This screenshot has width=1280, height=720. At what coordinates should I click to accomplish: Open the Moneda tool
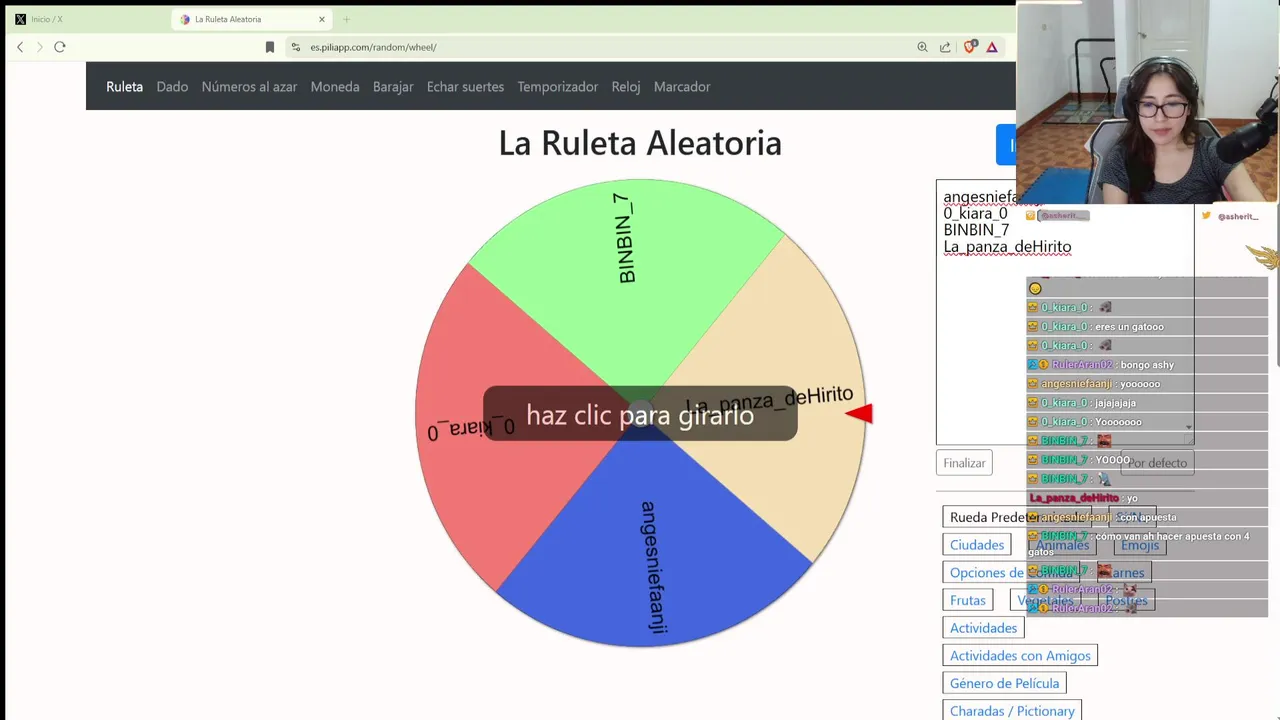pyautogui.click(x=335, y=87)
